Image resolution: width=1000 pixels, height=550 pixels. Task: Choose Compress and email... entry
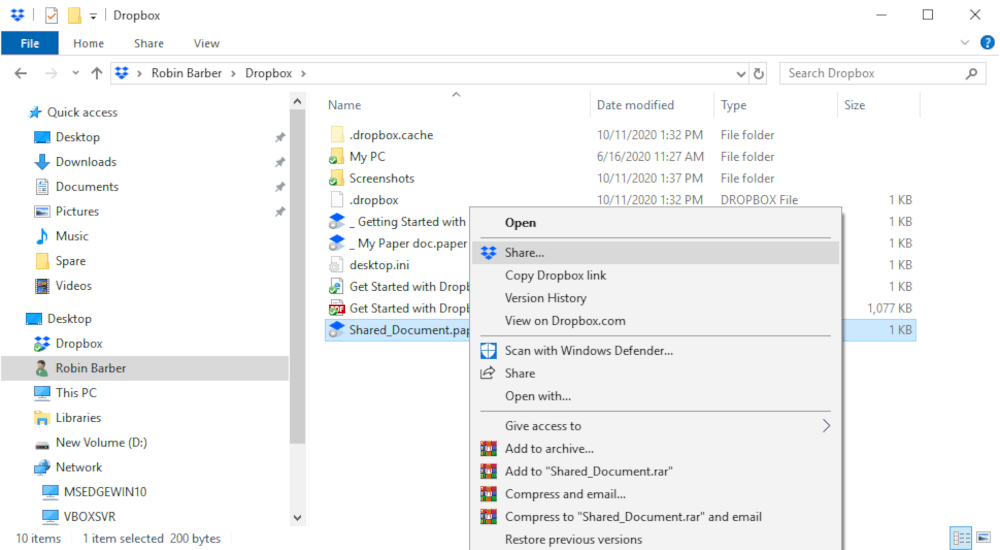tap(656, 494)
